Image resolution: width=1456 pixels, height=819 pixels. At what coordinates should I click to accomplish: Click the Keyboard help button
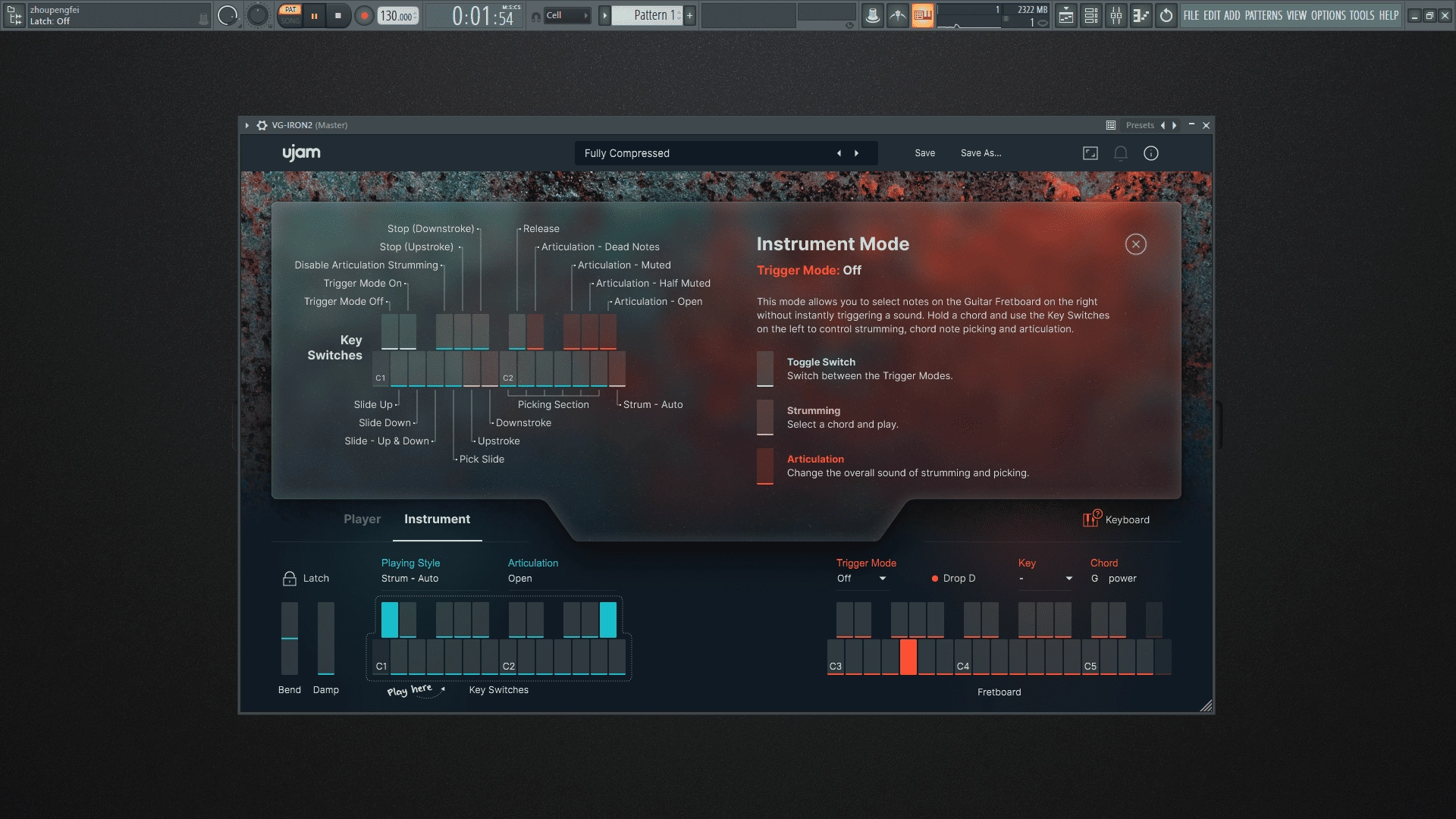[x=1116, y=519]
